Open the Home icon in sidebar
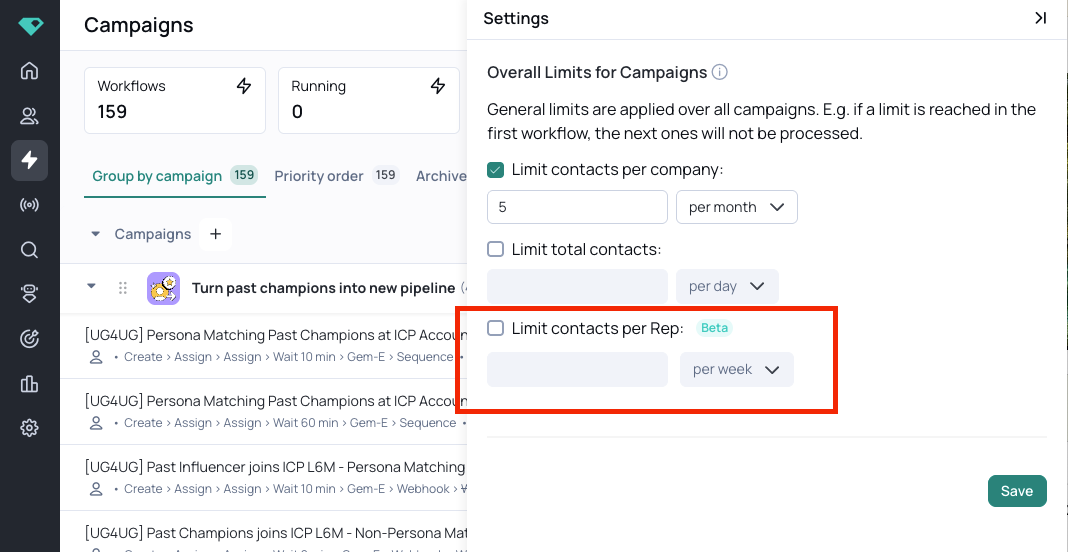The height and width of the screenshot is (552, 1068). [x=29, y=71]
